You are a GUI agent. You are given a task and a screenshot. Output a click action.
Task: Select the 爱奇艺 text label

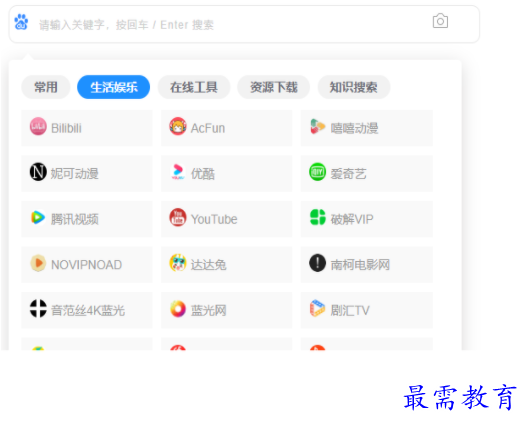tap(349, 174)
